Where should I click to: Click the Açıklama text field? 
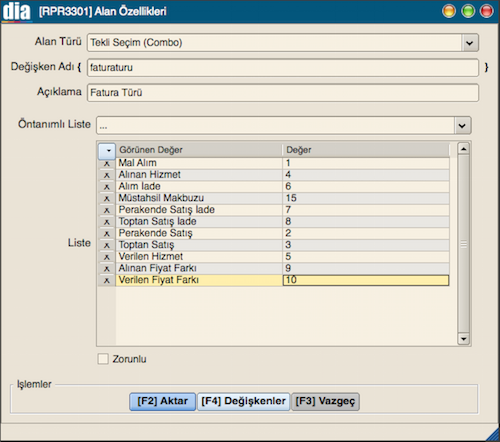[283, 93]
